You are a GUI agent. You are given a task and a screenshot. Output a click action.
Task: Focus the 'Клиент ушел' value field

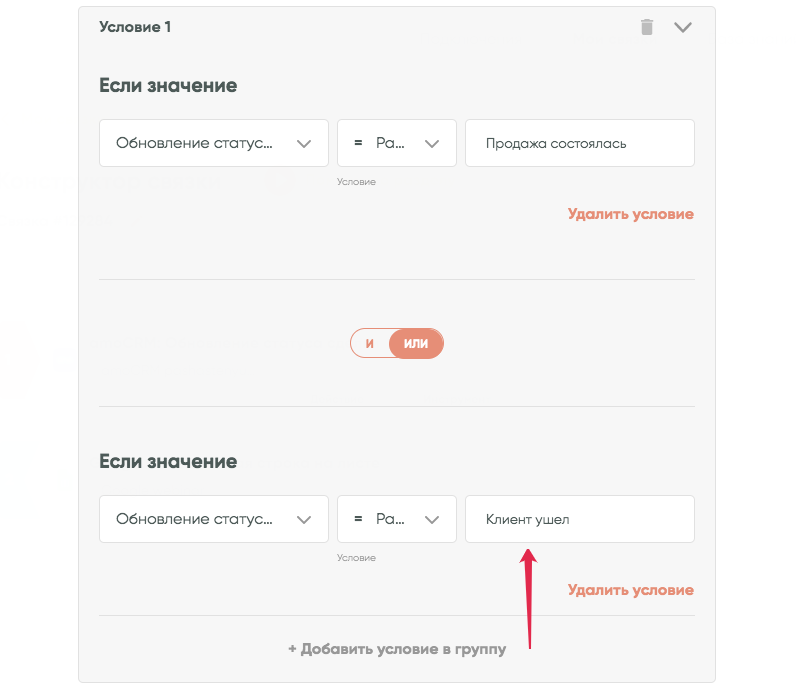579,519
